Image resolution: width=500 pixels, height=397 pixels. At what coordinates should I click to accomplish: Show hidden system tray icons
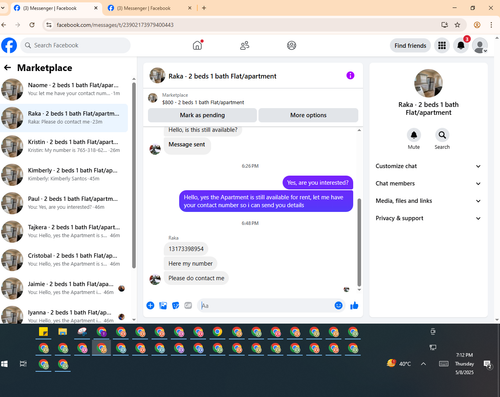[x=423, y=364]
